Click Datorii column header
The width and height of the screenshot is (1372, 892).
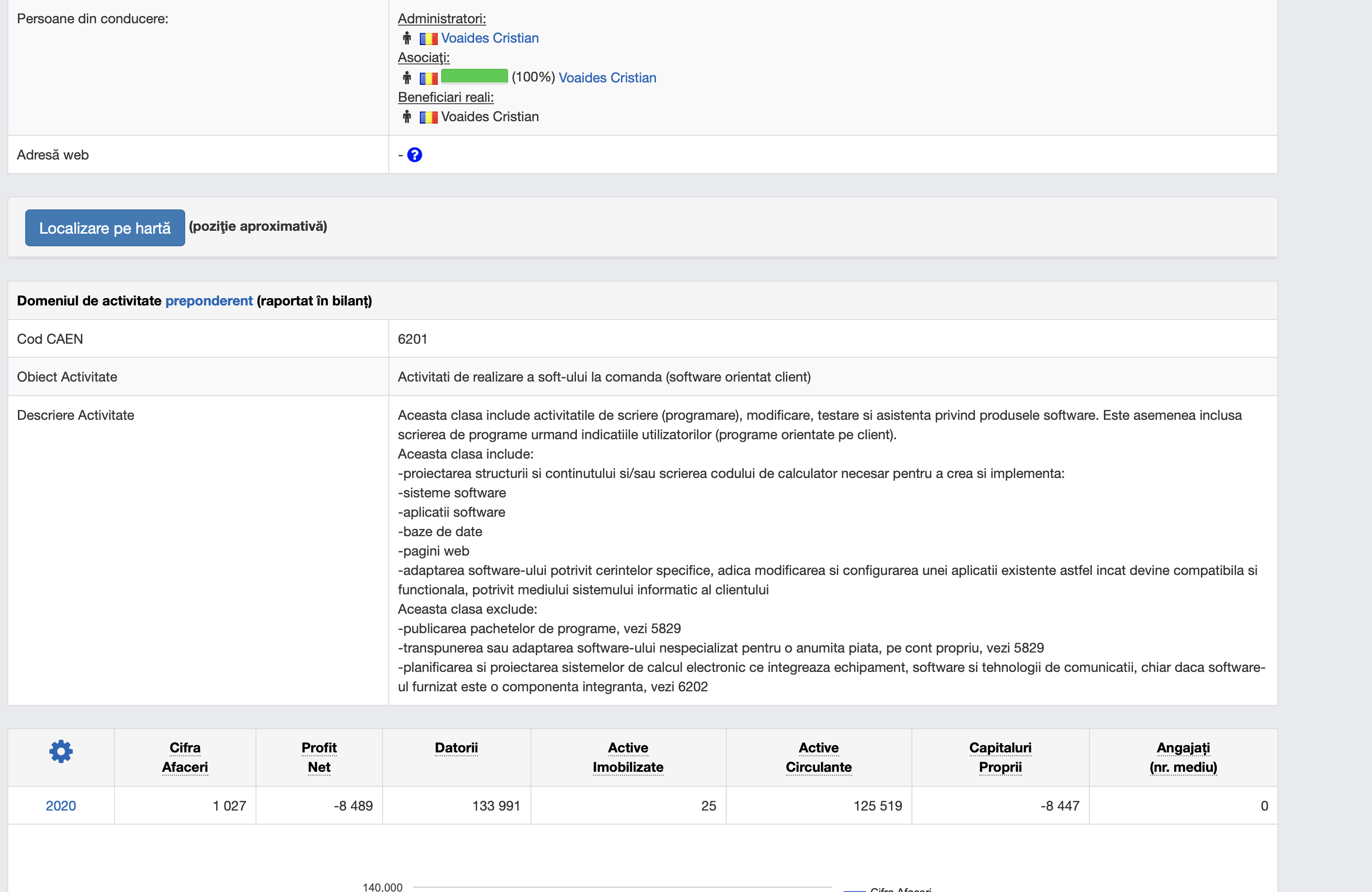pyautogui.click(x=456, y=748)
